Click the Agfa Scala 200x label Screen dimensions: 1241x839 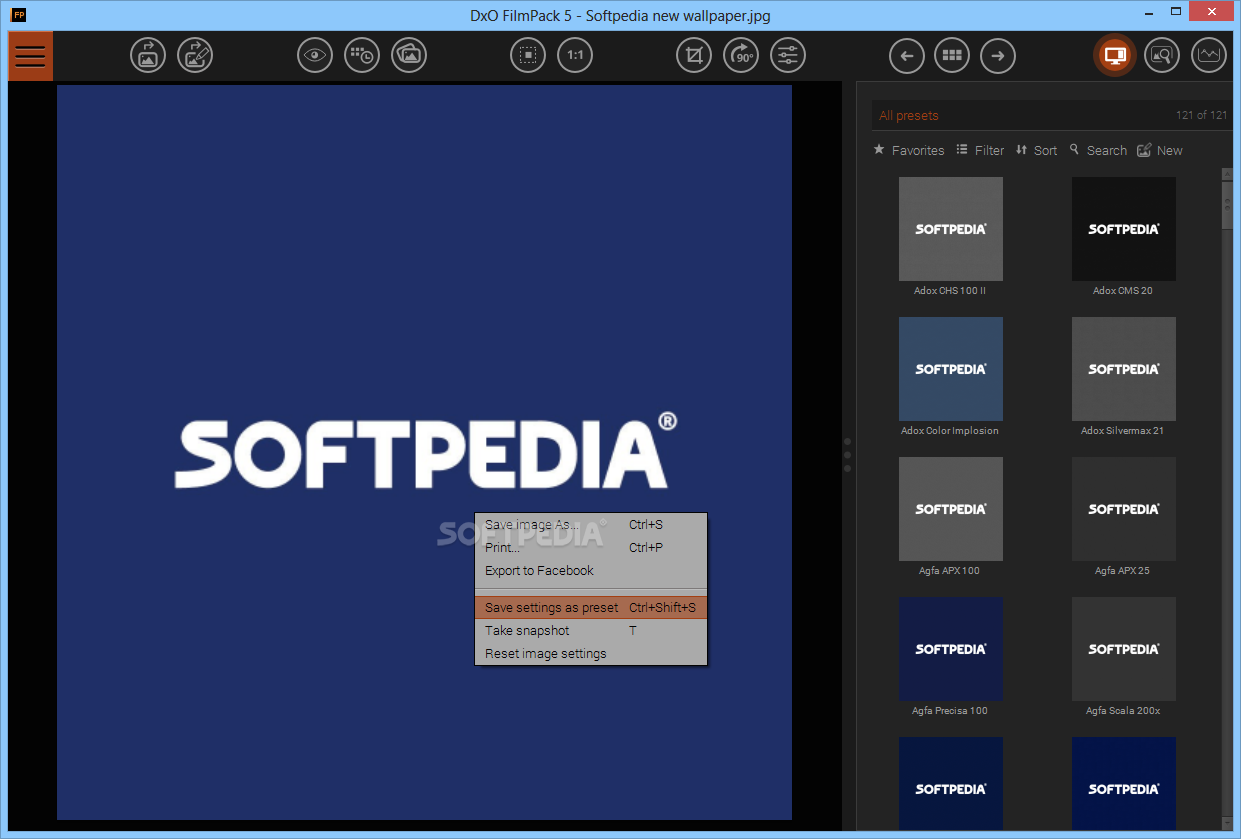point(1123,711)
